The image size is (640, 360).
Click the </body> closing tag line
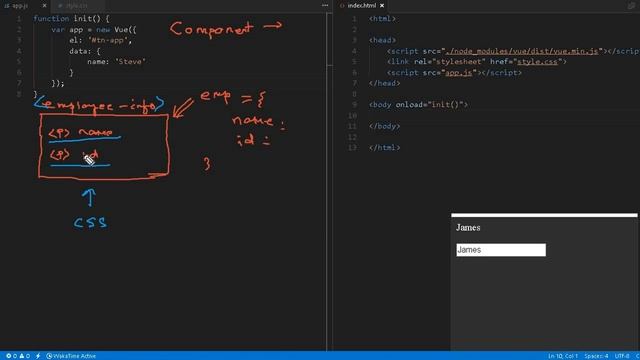[384, 126]
